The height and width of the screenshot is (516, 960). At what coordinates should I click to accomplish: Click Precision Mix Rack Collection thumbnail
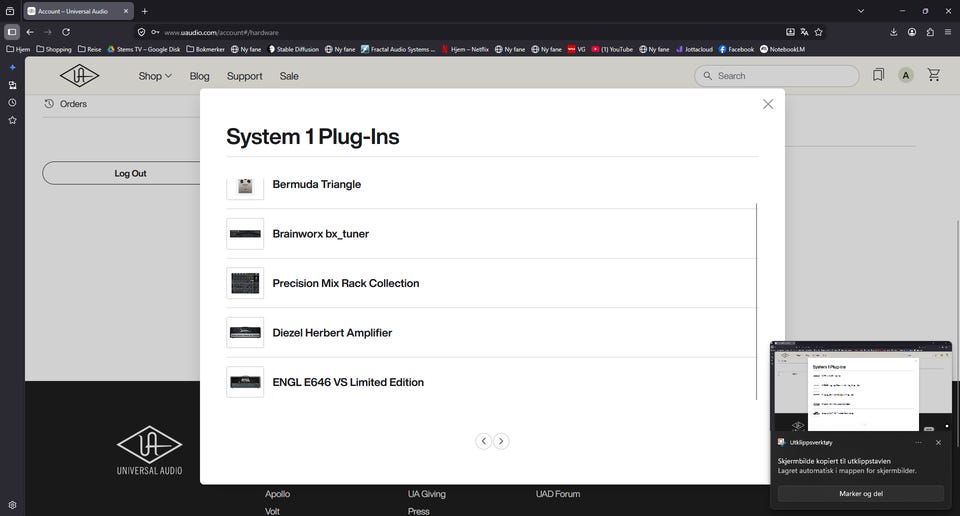245,283
